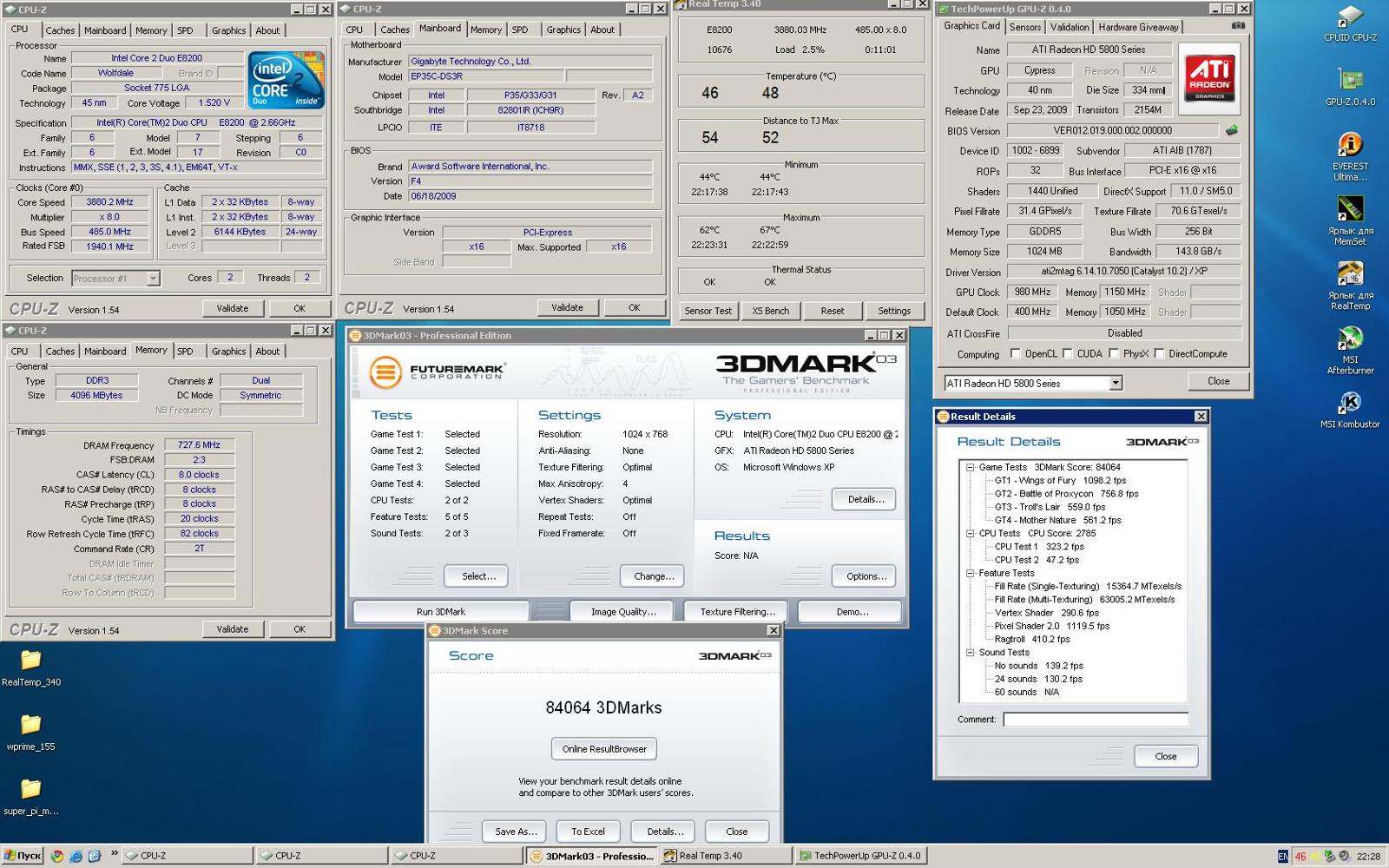Launch Google Chrome from Quick Launch

[56, 856]
